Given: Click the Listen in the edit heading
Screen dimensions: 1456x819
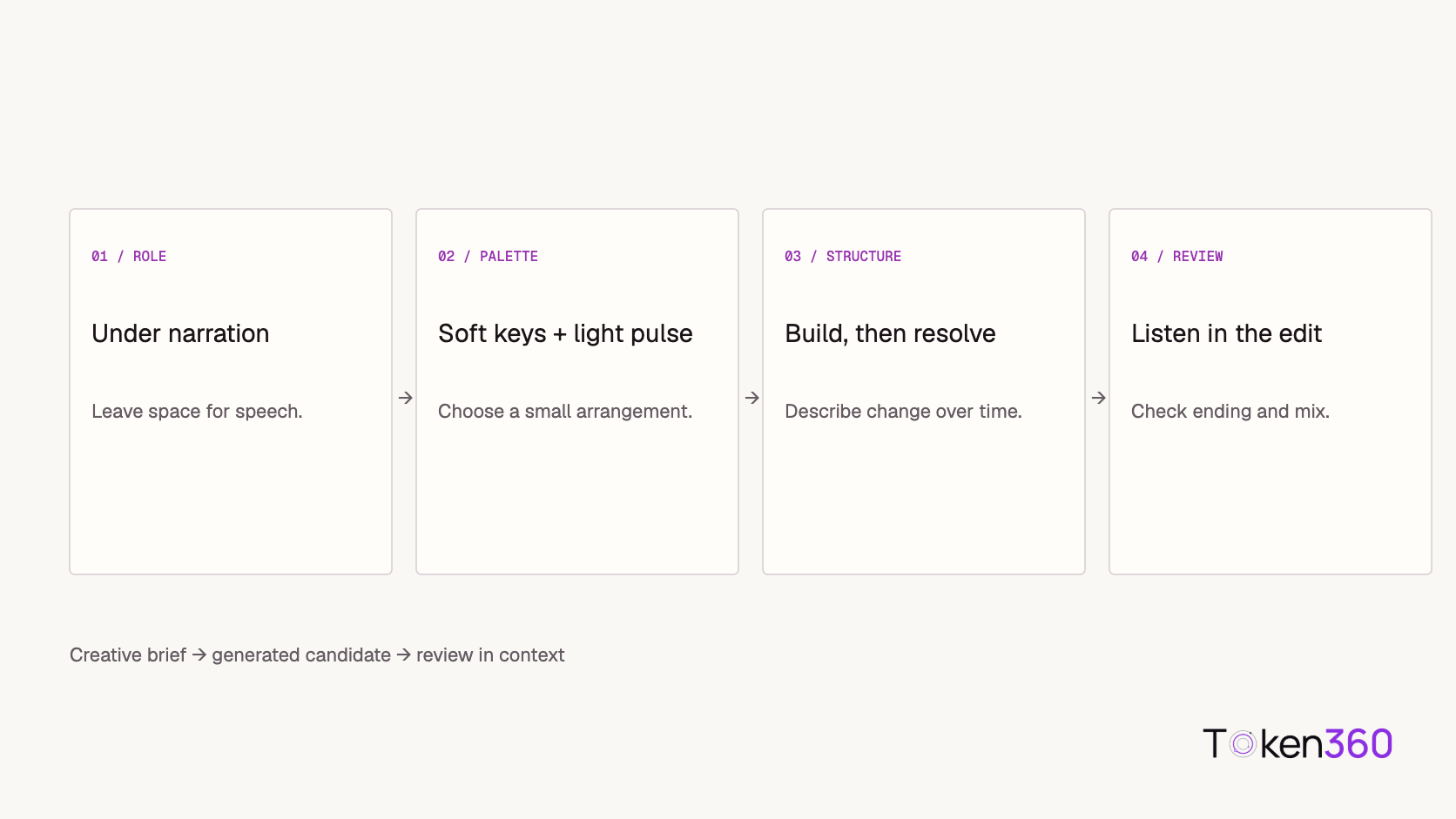Looking at the screenshot, I should (1226, 333).
